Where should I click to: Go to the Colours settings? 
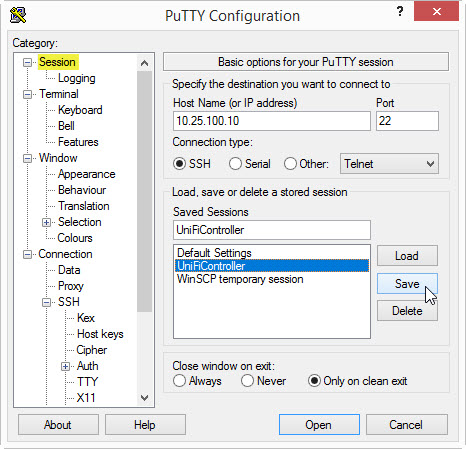coord(75,238)
